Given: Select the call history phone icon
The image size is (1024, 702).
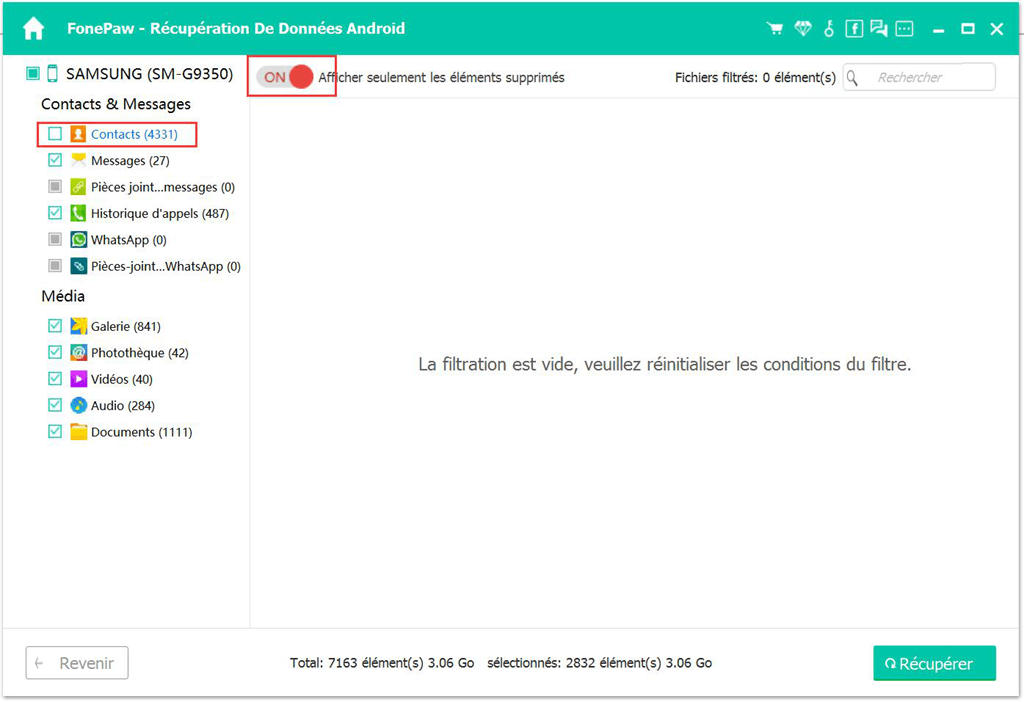Looking at the screenshot, I should (78, 213).
